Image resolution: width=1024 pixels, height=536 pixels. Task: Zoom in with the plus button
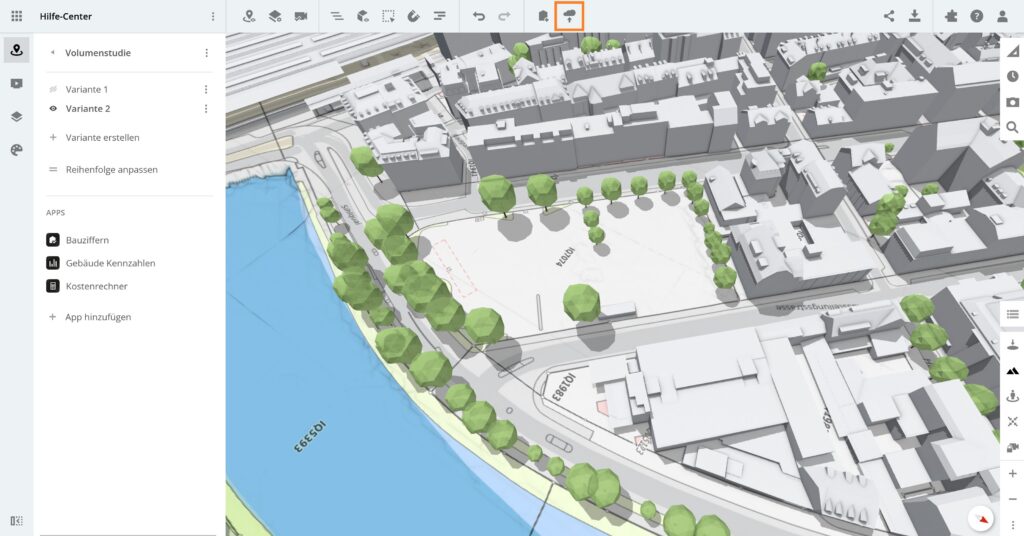[x=1012, y=473]
